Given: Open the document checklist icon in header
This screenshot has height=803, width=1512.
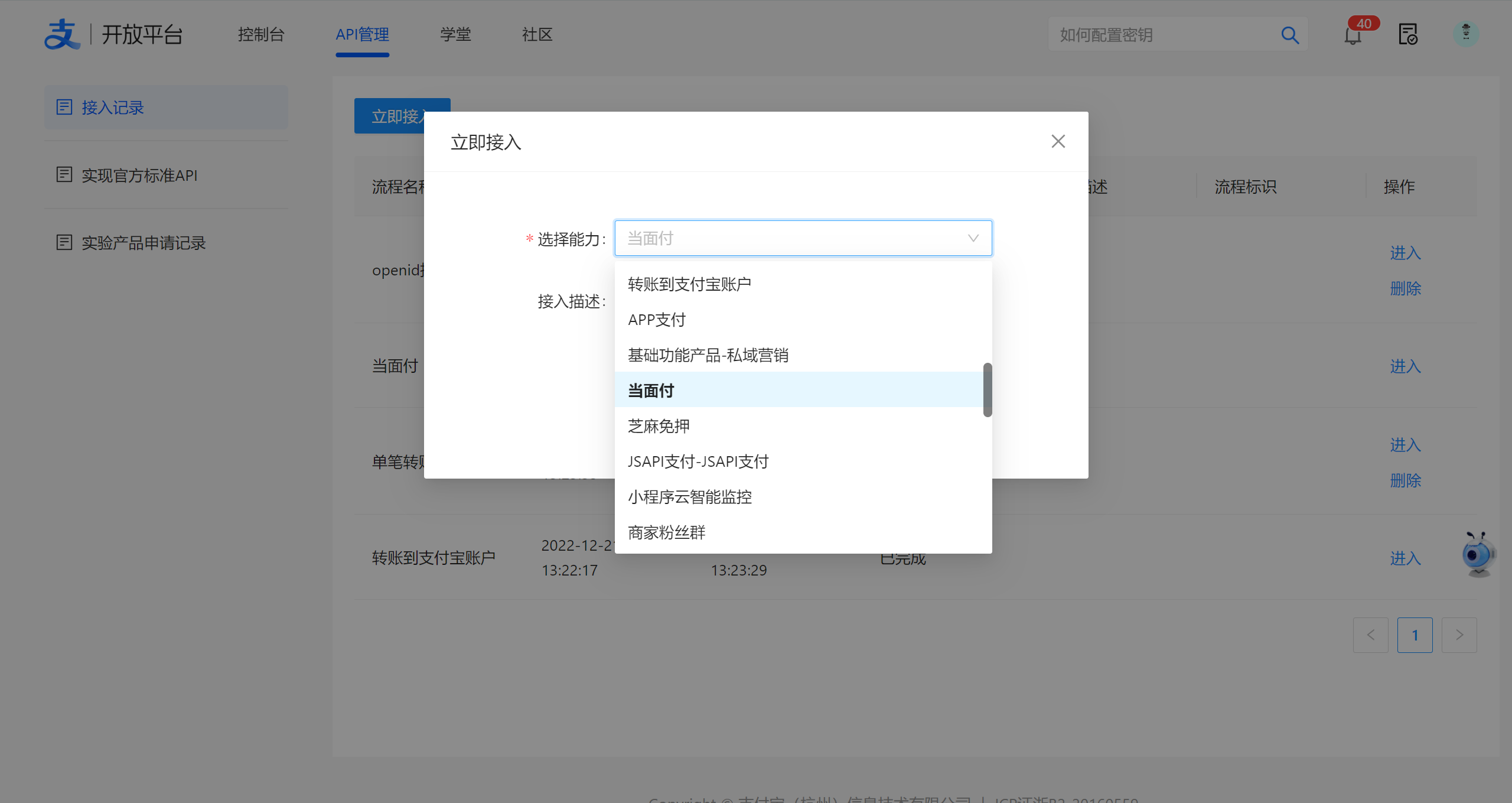Looking at the screenshot, I should [x=1408, y=34].
